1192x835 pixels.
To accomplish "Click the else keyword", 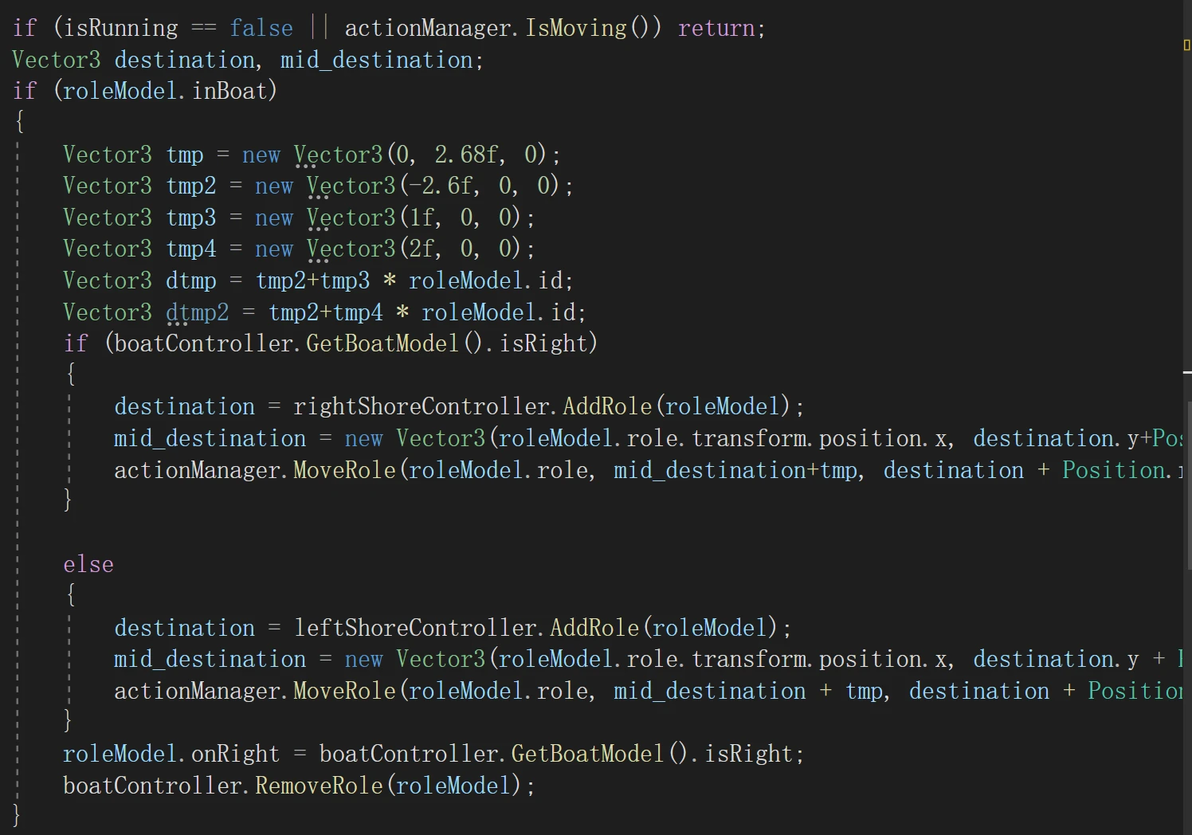I will tap(89, 565).
